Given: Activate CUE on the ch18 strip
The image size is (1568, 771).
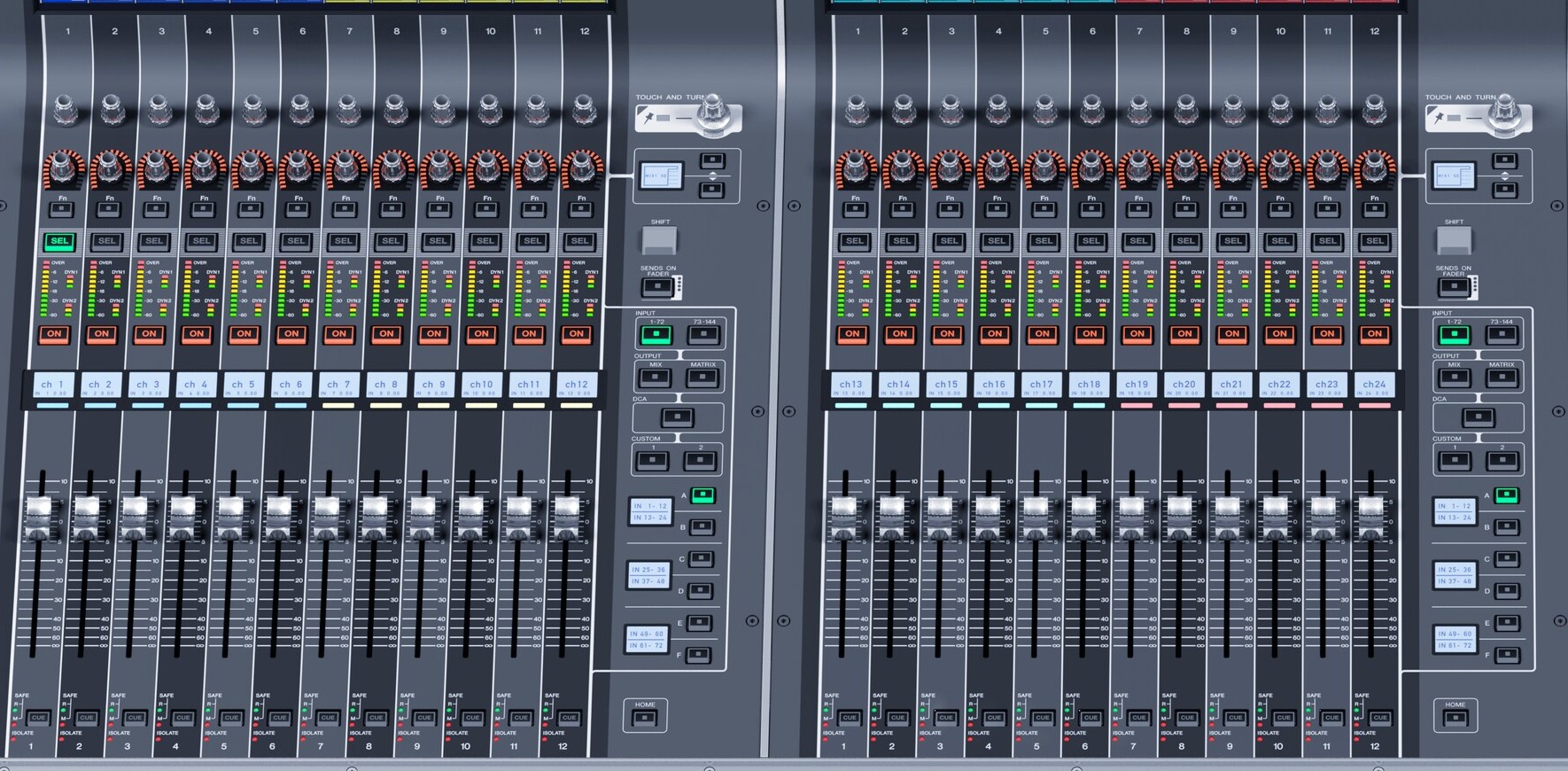Looking at the screenshot, I should pyautogui.click(x=1091, y=718).
